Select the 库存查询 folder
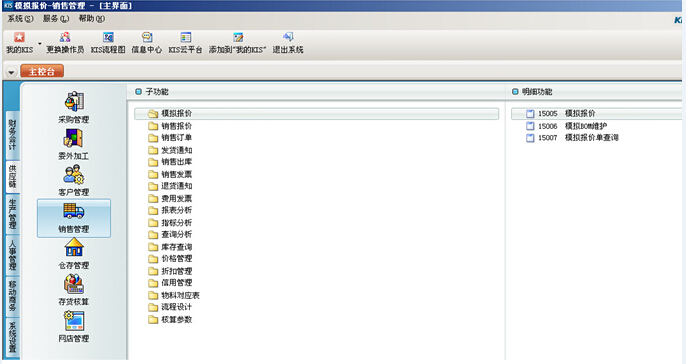The height and width of the screenshot is (364, 686). [170, 247]
